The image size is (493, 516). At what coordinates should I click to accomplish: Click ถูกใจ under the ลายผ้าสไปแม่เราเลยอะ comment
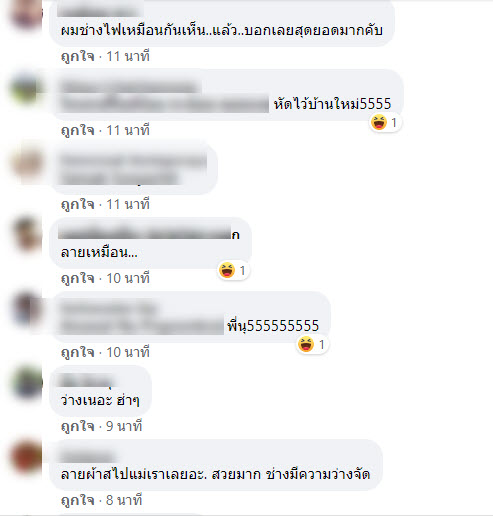pyautogui.click(x=78, y=500)
